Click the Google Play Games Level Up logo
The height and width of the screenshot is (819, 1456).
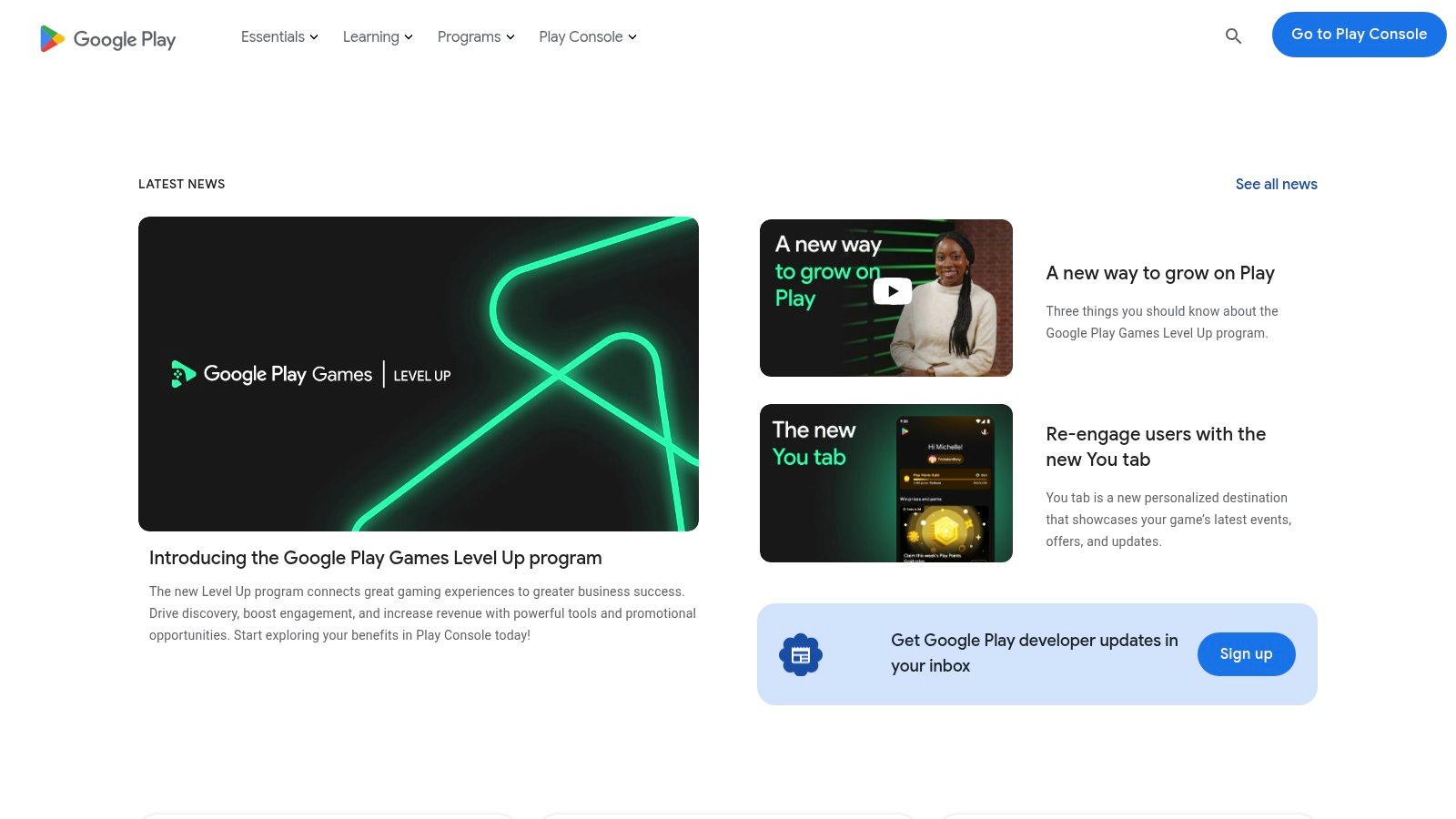[x=310, y=374]
